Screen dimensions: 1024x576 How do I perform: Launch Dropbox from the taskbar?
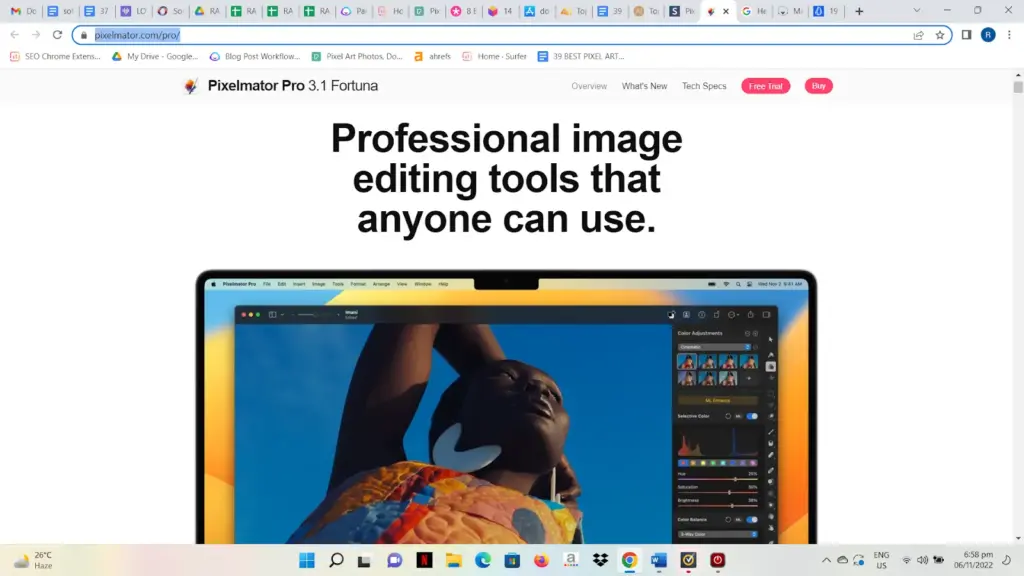[x=600, y=560]
